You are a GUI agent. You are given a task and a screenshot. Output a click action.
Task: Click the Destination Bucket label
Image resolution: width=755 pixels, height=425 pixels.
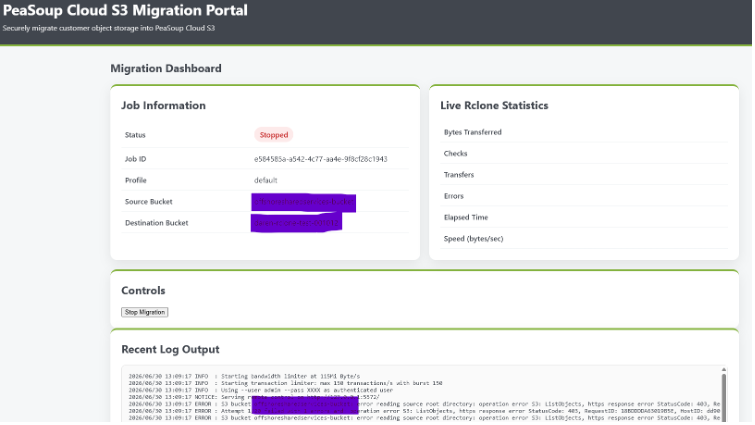tap(156, 223)
